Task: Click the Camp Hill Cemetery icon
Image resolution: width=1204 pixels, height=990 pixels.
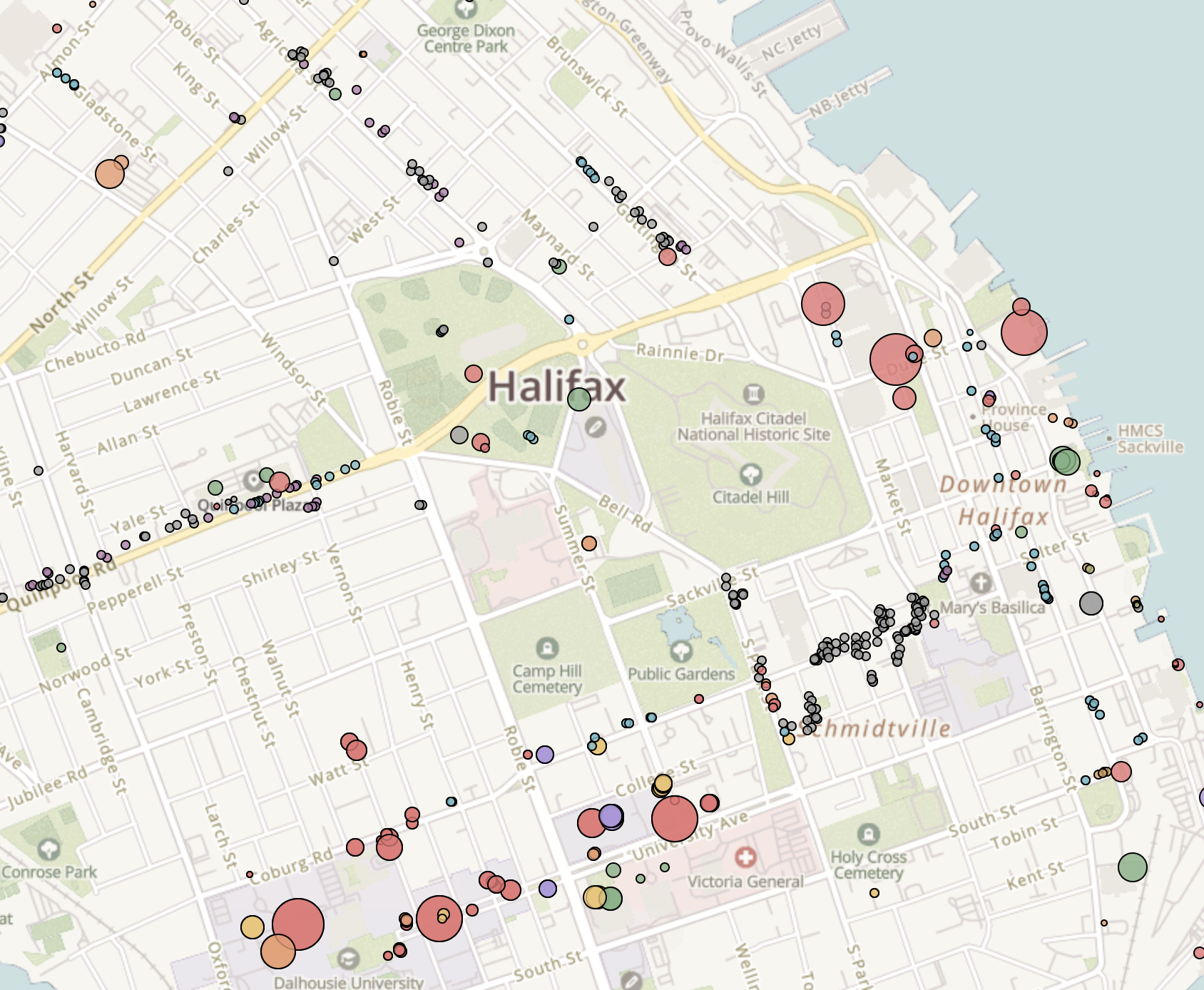Action: [x=547, y=648]
